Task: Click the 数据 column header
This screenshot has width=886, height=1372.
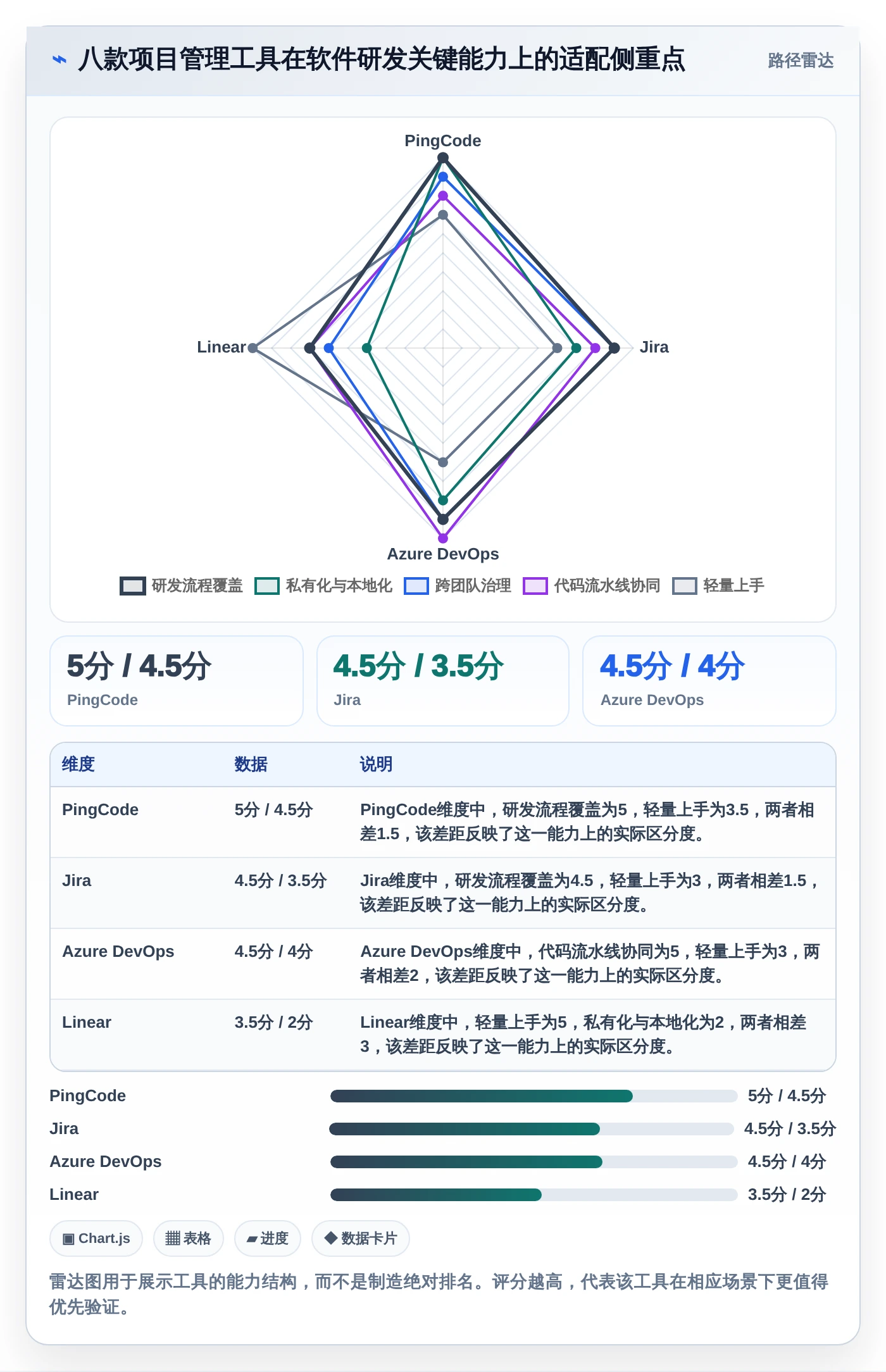Action: [x=251, y=764]
